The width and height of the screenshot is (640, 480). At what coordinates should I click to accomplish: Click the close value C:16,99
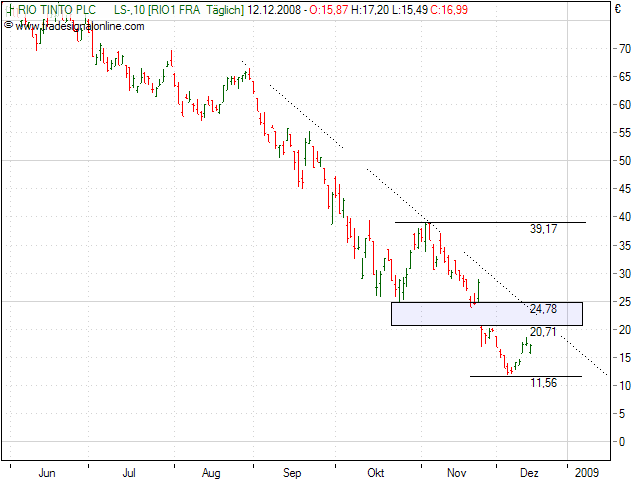(x=449, y=10)
